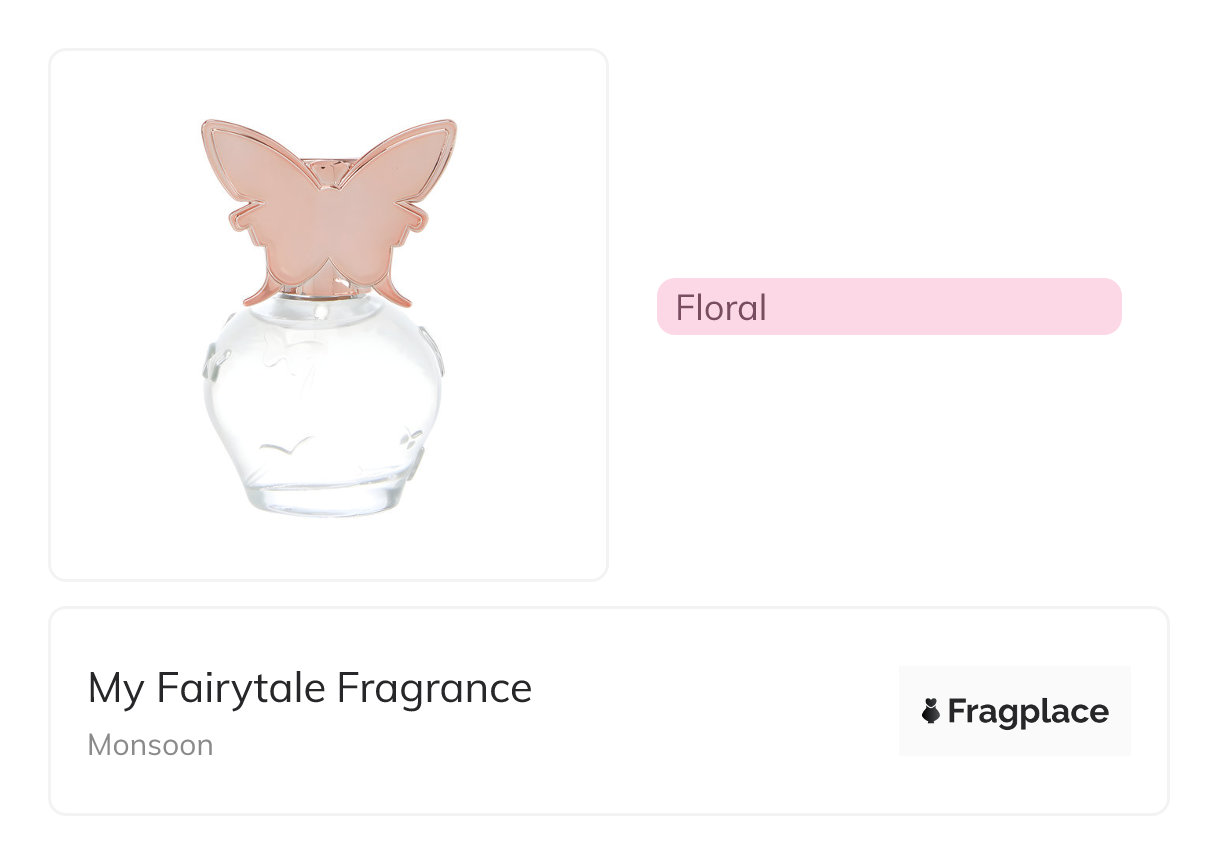Click the Fragplace bottle logo icon

(x=930, y=711)
